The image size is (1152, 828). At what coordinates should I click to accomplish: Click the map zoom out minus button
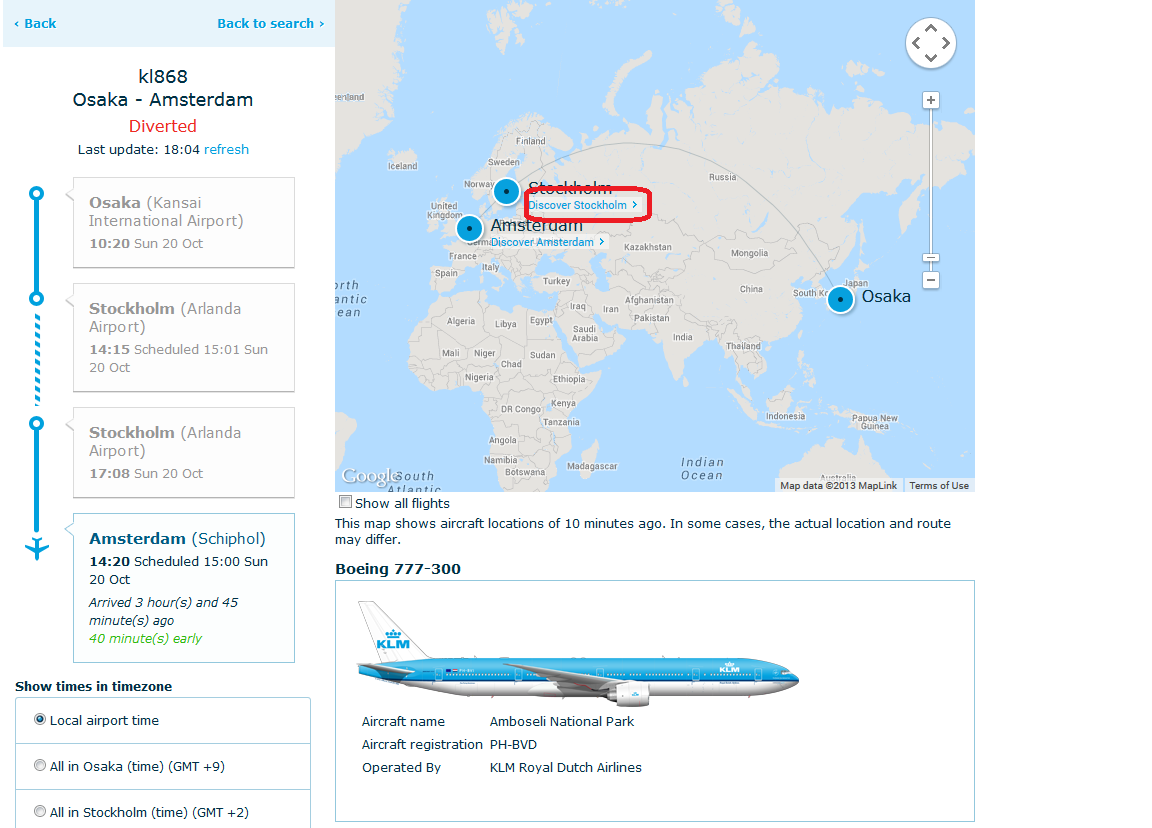(931, 280)
